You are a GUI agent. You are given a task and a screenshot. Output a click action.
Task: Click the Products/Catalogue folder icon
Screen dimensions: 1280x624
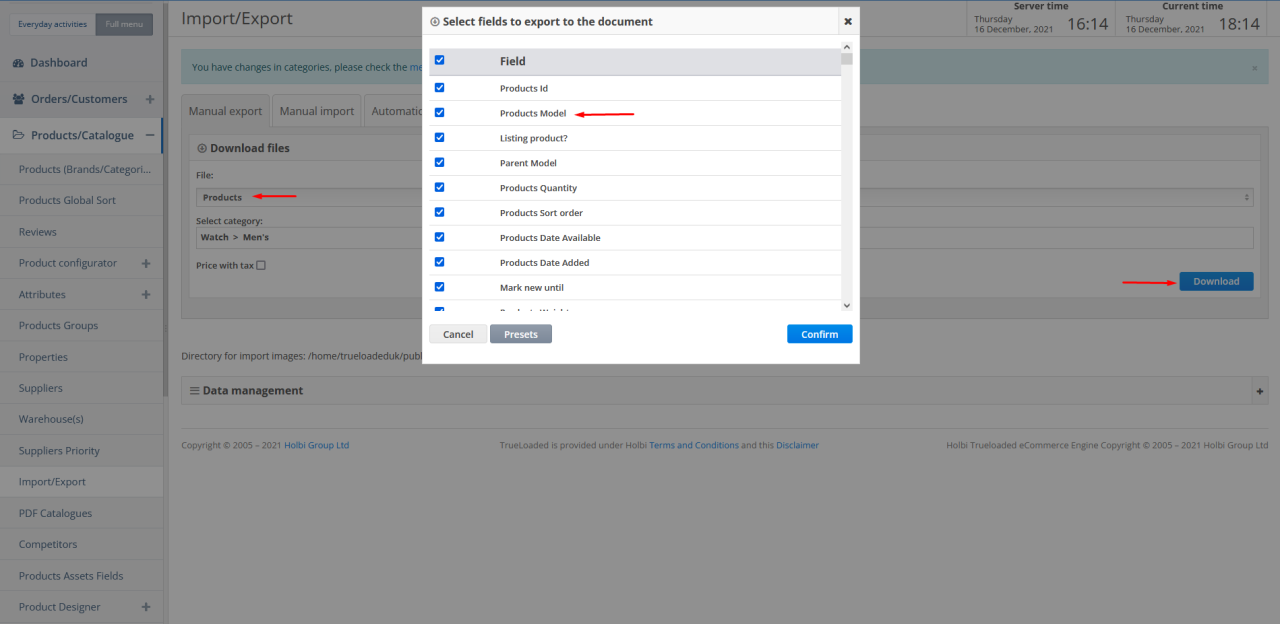pos(18,134)
